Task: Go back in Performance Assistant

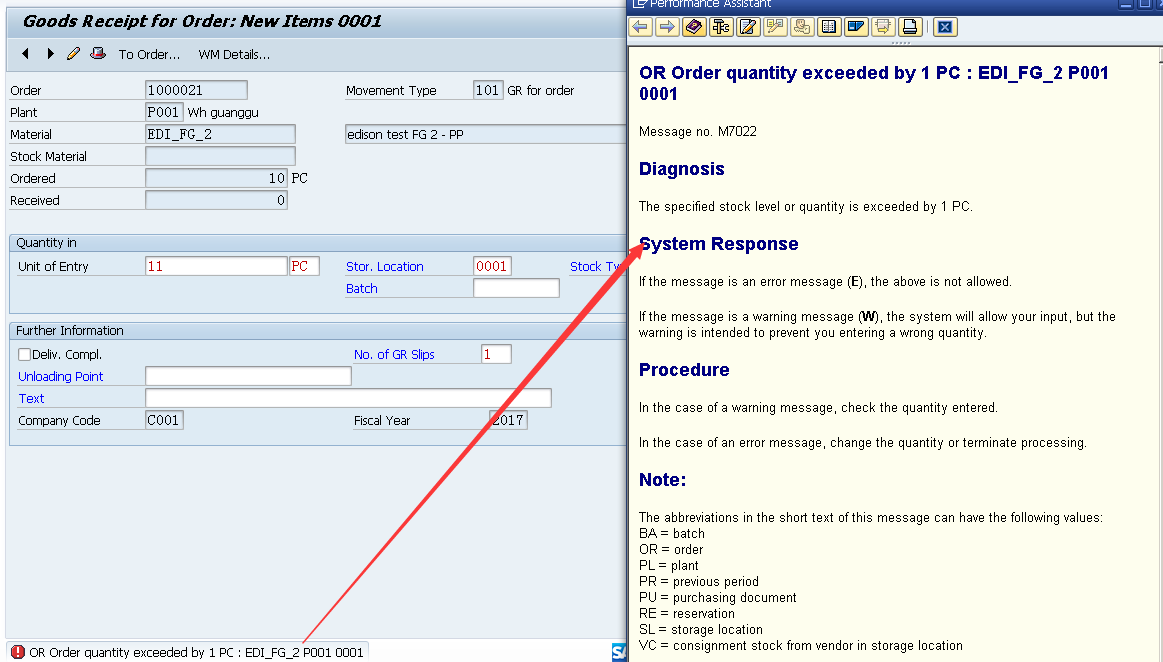Action: click(641, 27)
